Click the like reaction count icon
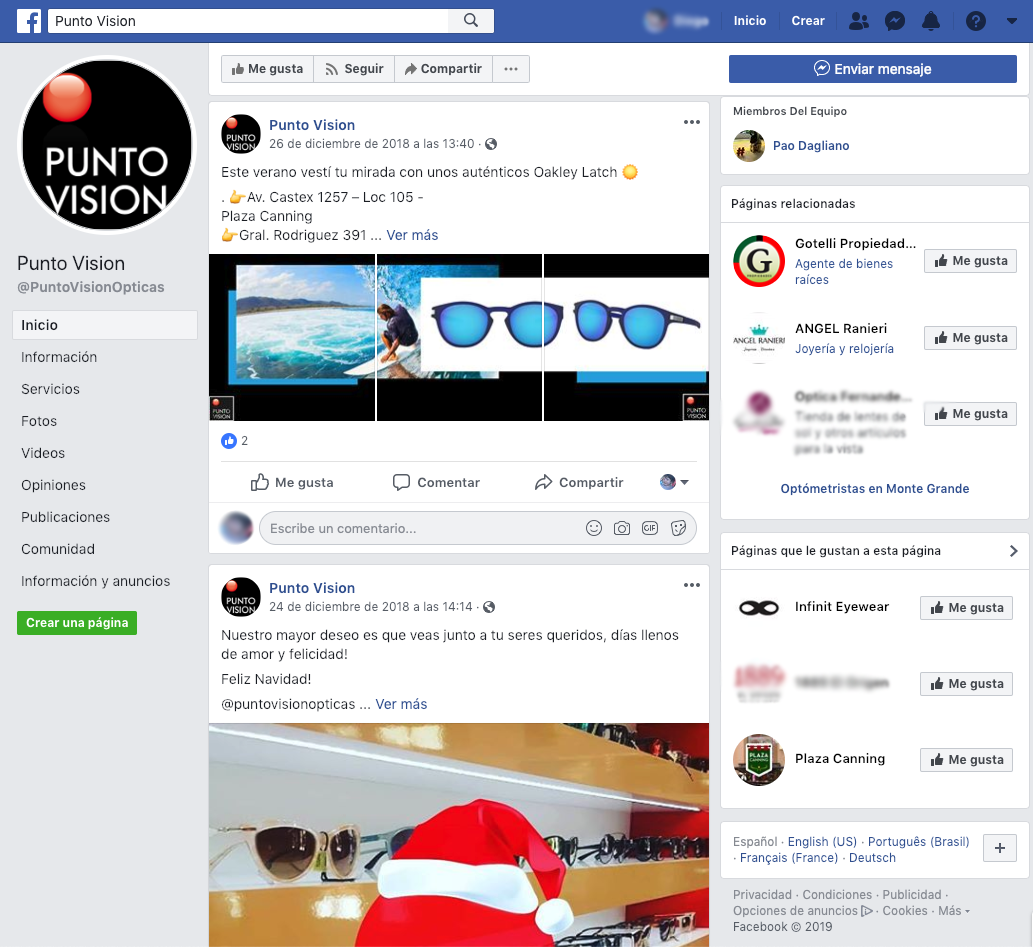The width and height of the screenshot is (1033, 947). coord(229,441)
